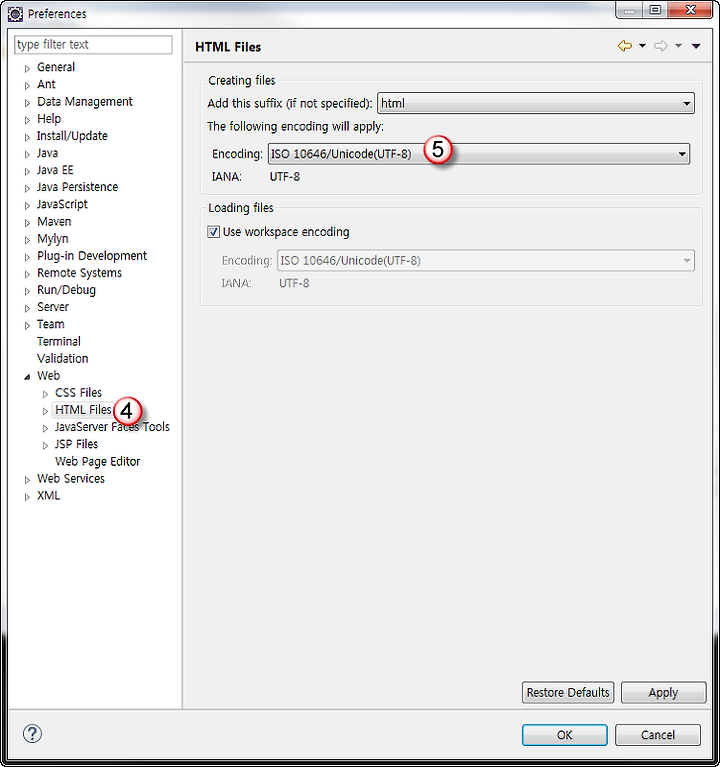Close the Preferences window
The image size is (720, 767).
pyautogui.click(x=690, y=10)
